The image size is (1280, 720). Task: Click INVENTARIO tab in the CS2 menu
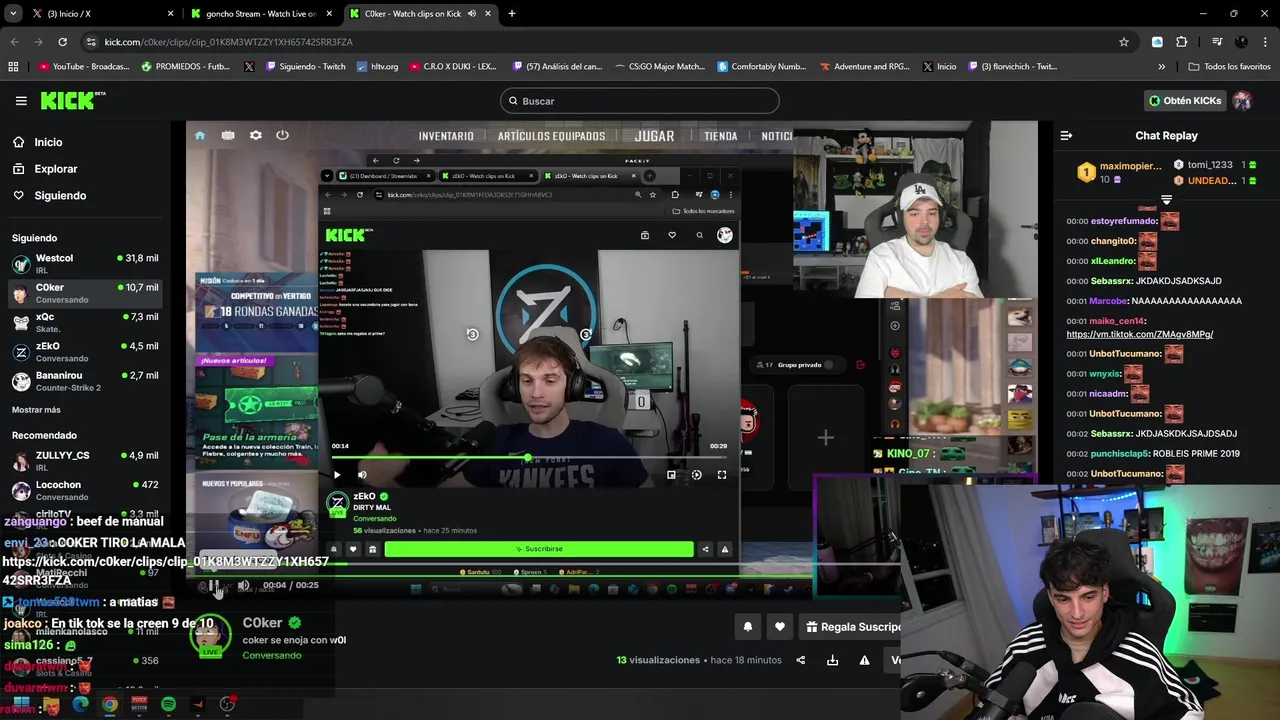[446, 137]
